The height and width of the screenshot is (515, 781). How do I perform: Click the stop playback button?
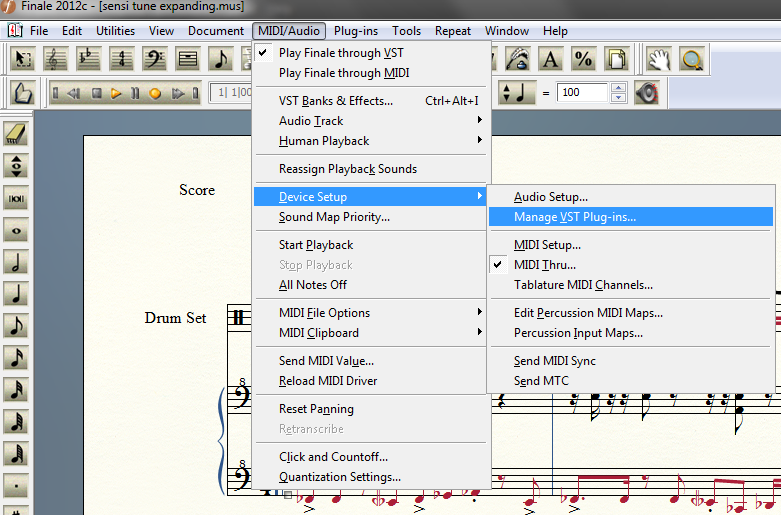[x=97, y=93]
